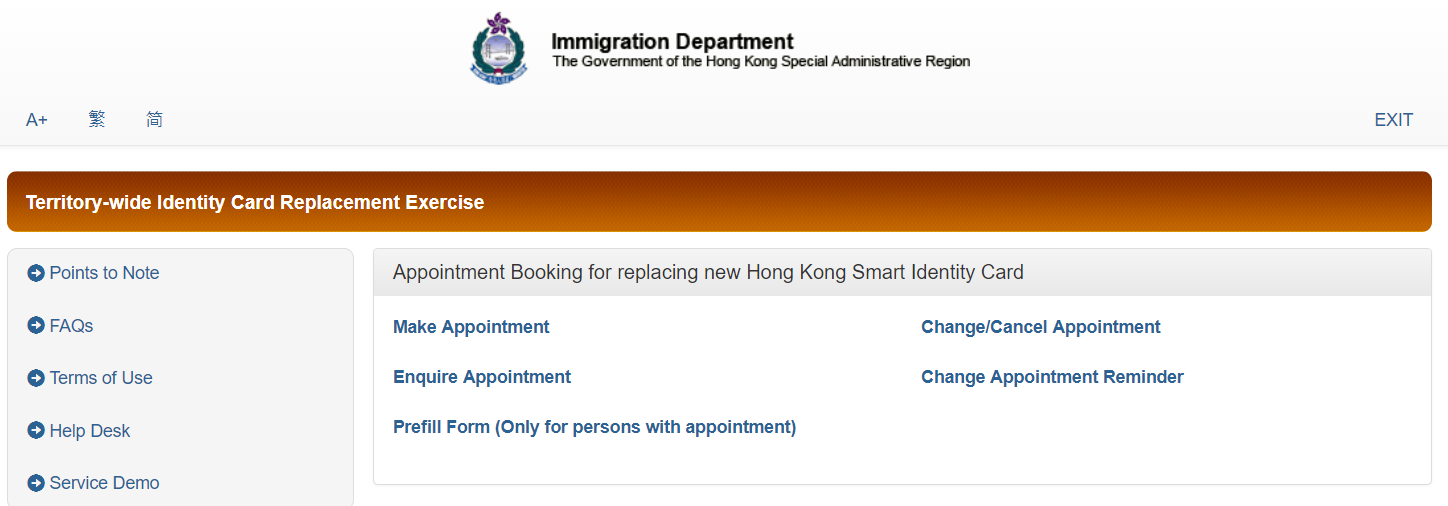Image resolution: width=1448 pixels, height=506 pixels.
Task: Open Enquire Appointment
Action: [x=482, y=377]
